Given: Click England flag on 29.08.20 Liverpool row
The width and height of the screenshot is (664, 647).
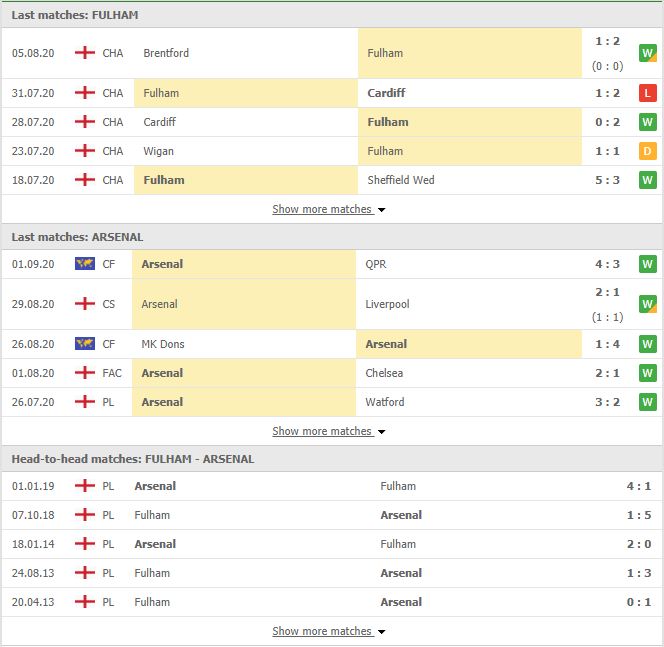Looking at the screenshot, I should point(85,304).
